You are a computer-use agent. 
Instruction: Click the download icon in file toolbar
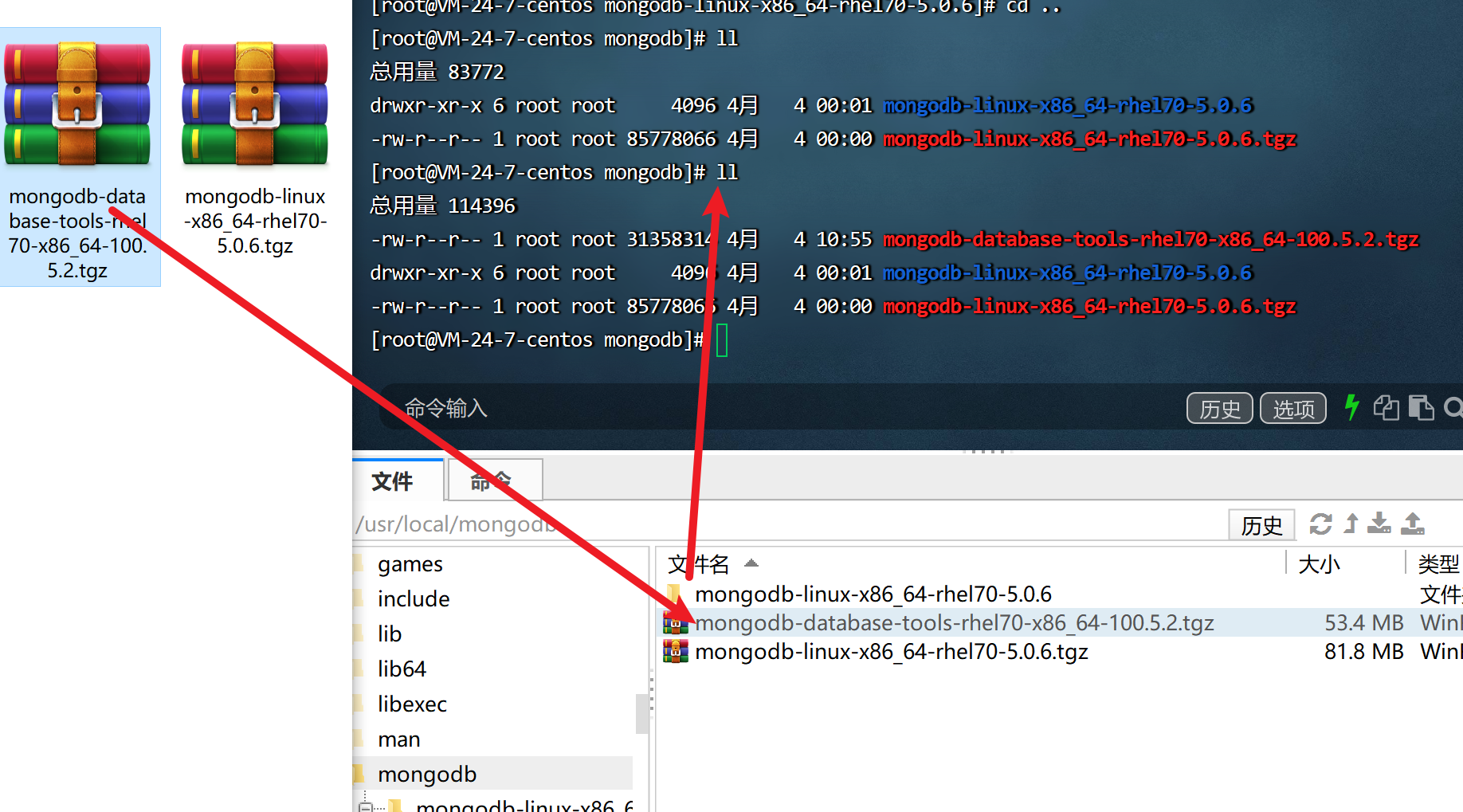click(x=1379, y=524)
